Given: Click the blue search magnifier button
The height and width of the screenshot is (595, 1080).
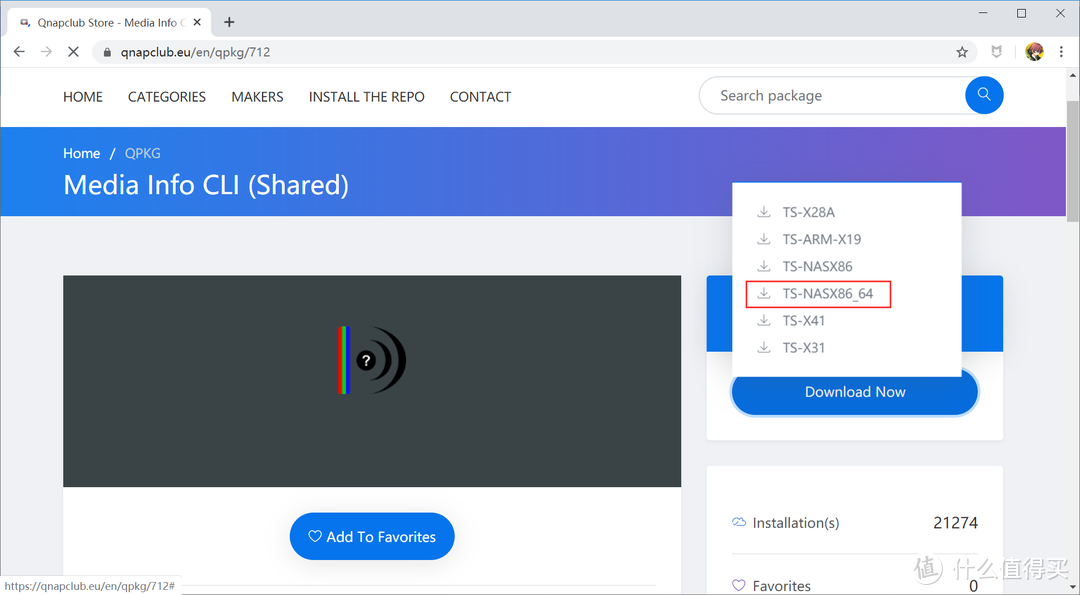Looking at the screenshot, I should pyautogui.click(x=984, y=95).
